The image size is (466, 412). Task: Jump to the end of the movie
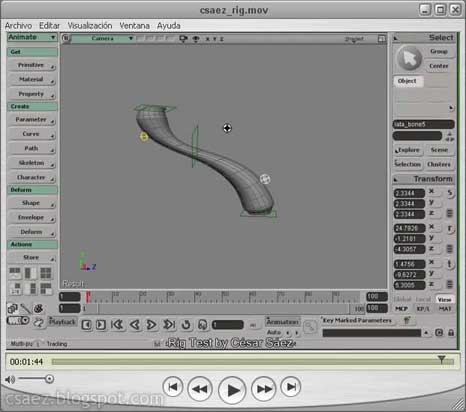click(x=291, y=387)
